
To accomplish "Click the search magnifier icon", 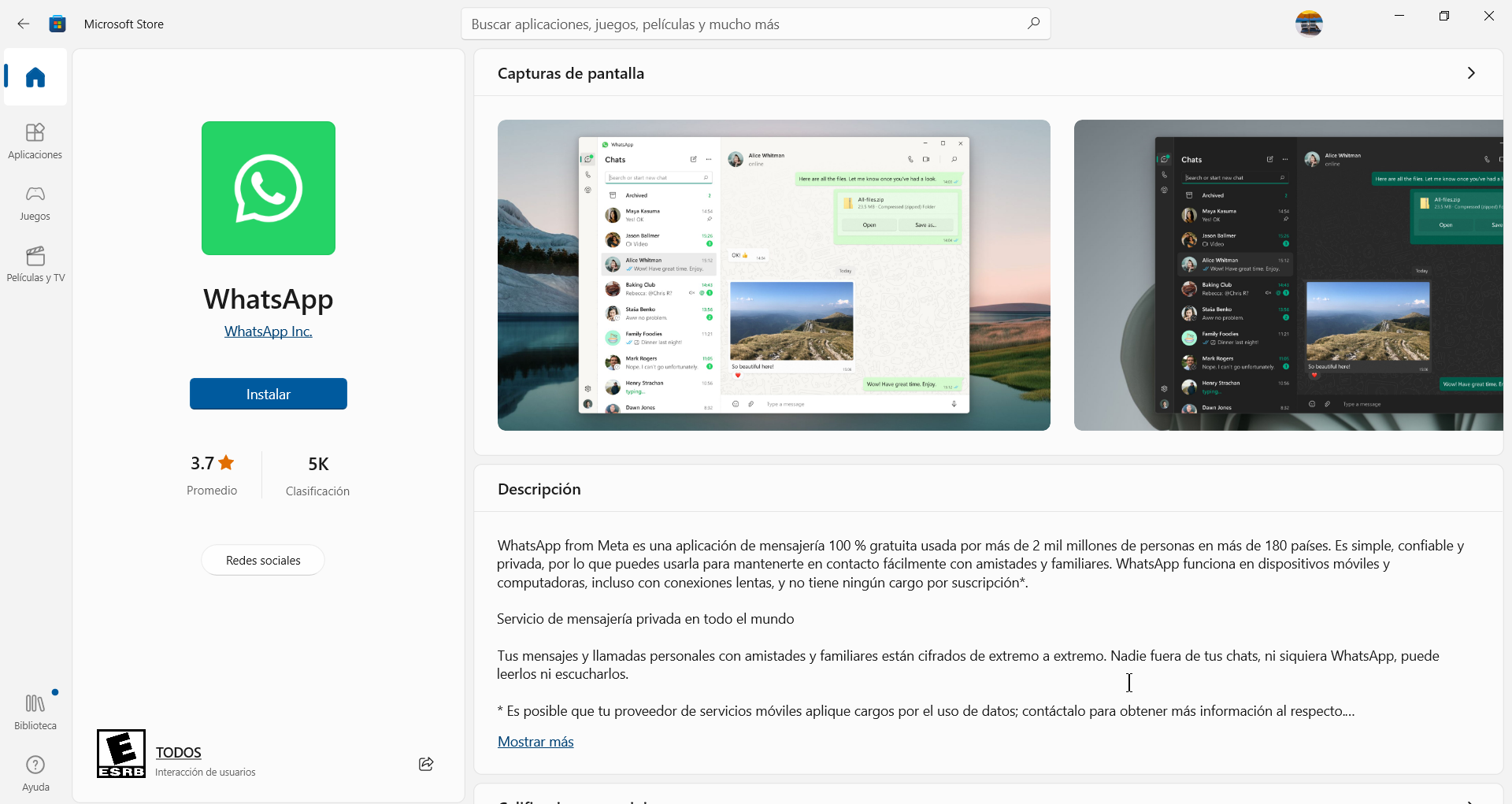I will 1033,24.
